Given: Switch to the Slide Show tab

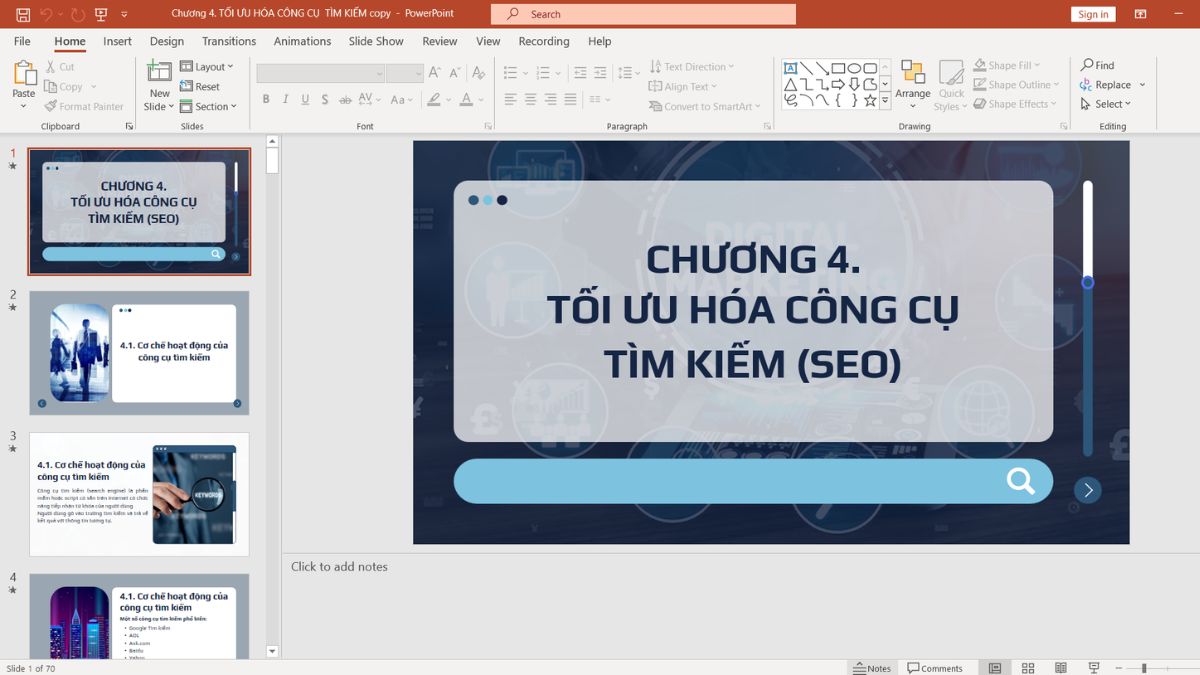Looking at the screenshot, I should [x=376, y=41].
